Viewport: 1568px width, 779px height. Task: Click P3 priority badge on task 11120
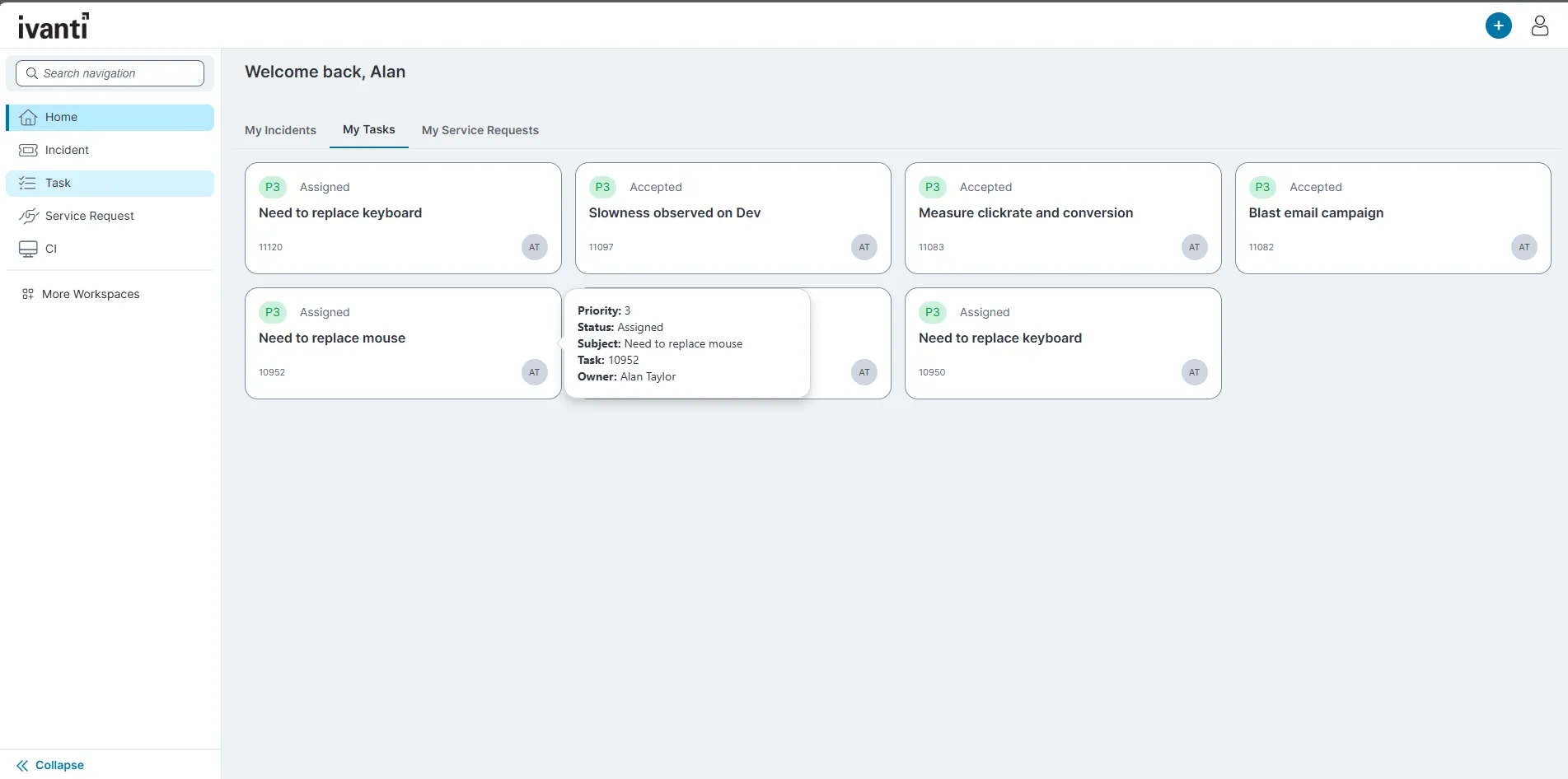click(273, 187)
